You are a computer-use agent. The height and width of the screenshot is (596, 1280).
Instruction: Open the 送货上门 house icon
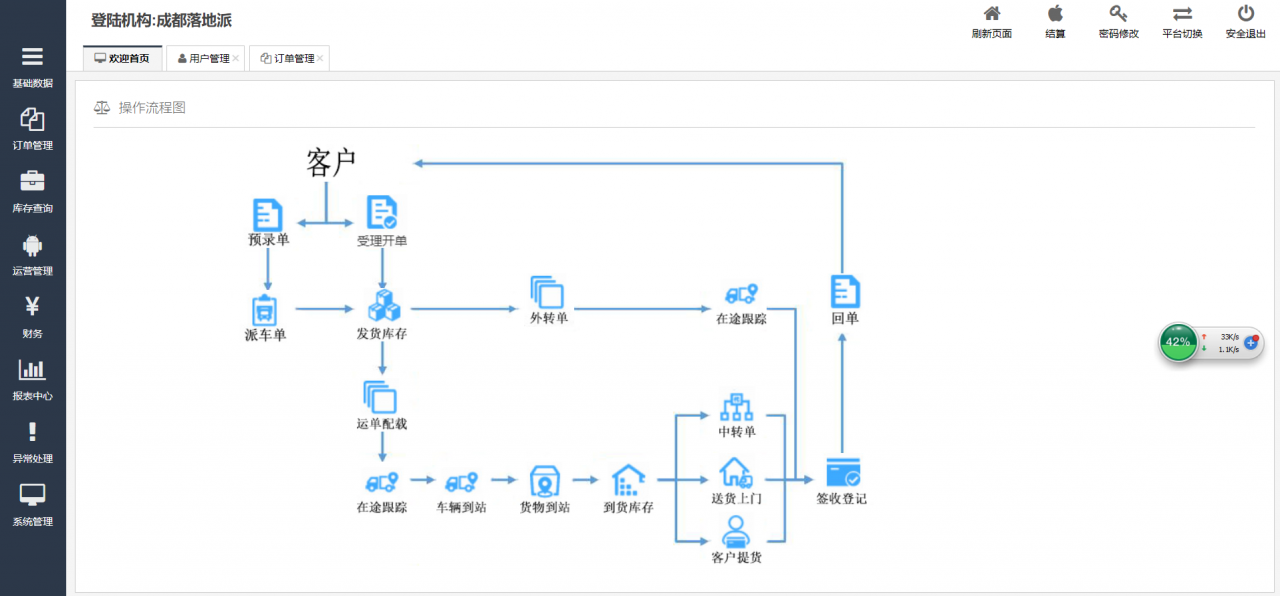pos(736,472)
